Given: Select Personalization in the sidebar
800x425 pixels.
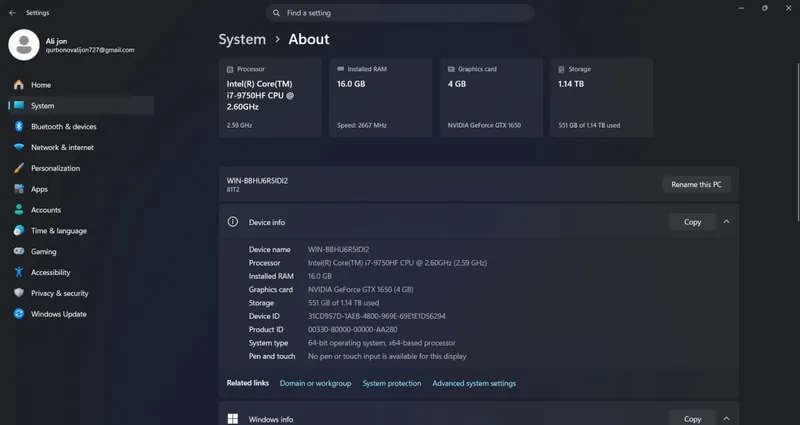Looking at the screenshot, I should (82, 168).
